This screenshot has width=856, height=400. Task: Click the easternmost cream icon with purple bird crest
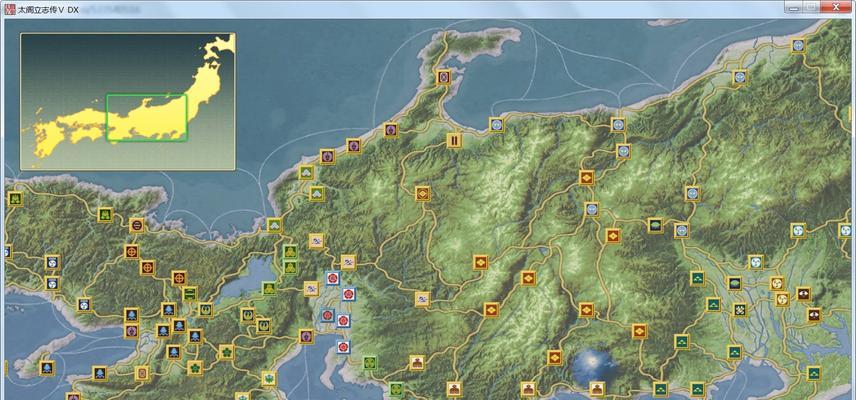point(422,299)
